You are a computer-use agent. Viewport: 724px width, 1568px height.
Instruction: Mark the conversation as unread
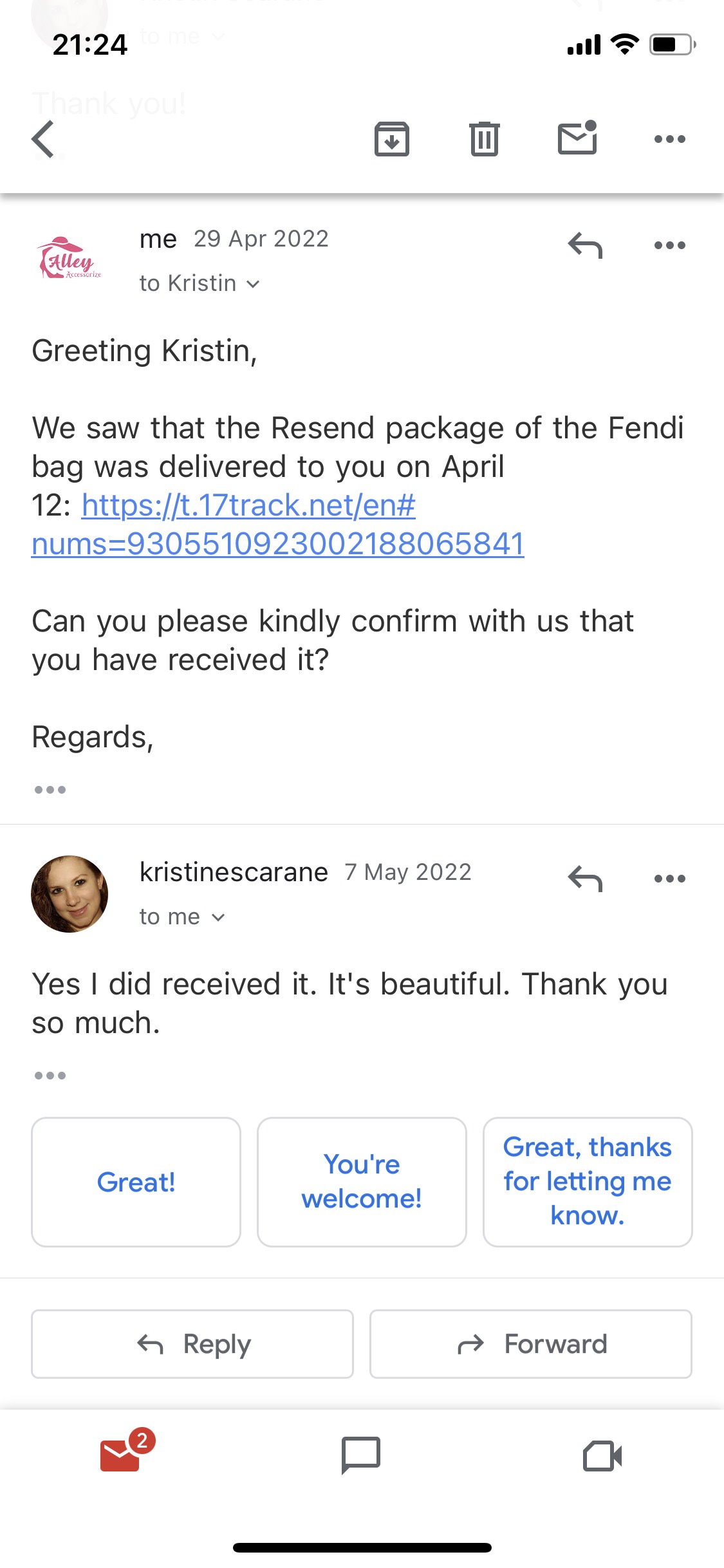(577, 139)
